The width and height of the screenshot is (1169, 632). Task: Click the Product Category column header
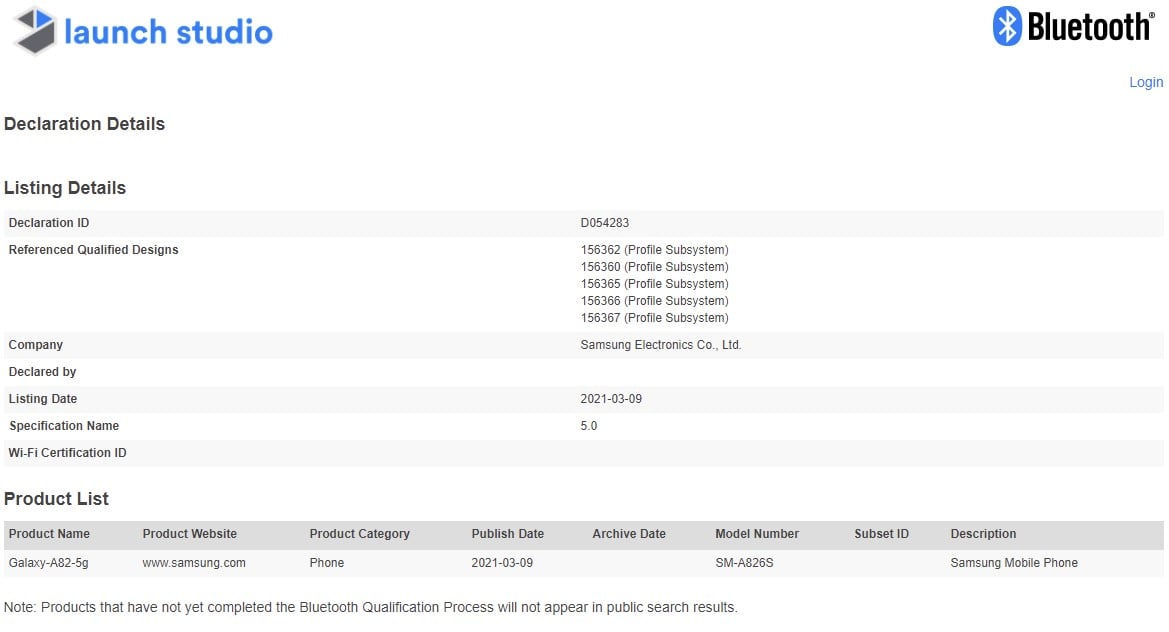point(359,534)
